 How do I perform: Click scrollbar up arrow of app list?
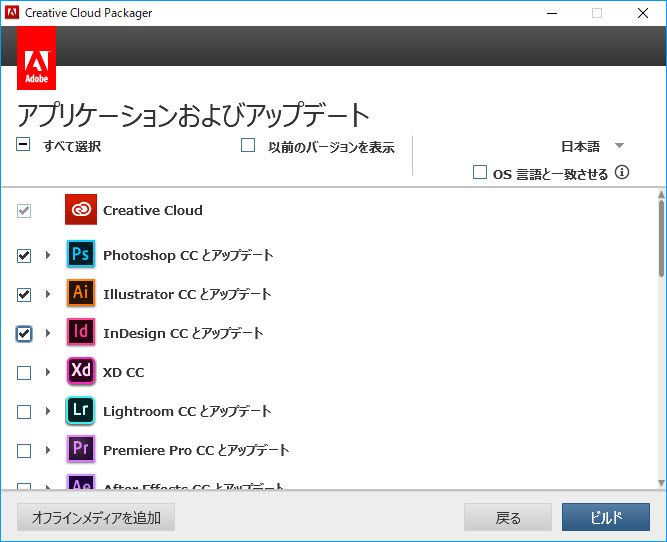point(661,194)
